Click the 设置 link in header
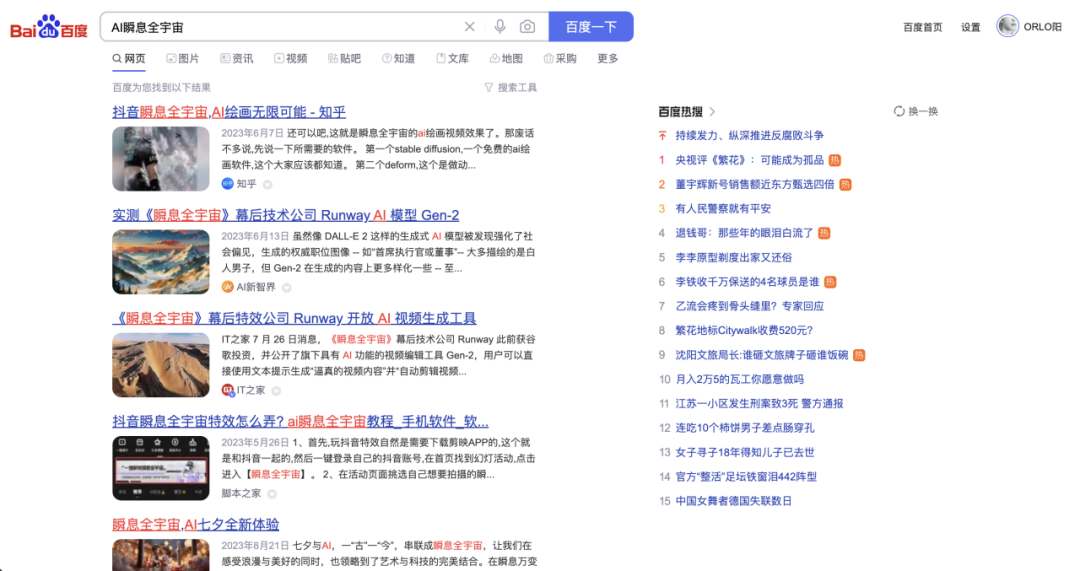Viewport: 1080px width, 571px height. (970, 27)
